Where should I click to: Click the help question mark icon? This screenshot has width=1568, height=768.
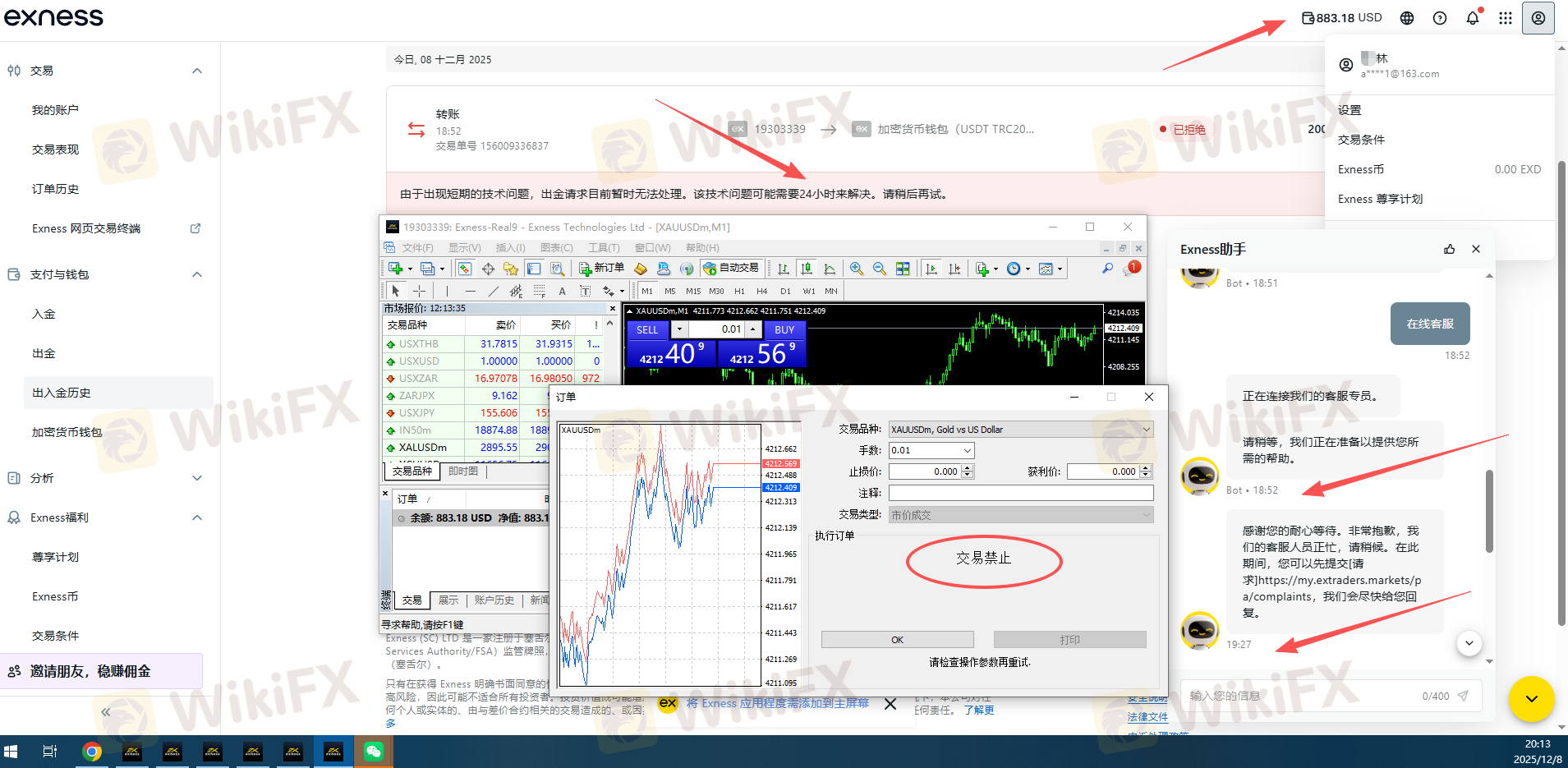[x=1440, y=18]
